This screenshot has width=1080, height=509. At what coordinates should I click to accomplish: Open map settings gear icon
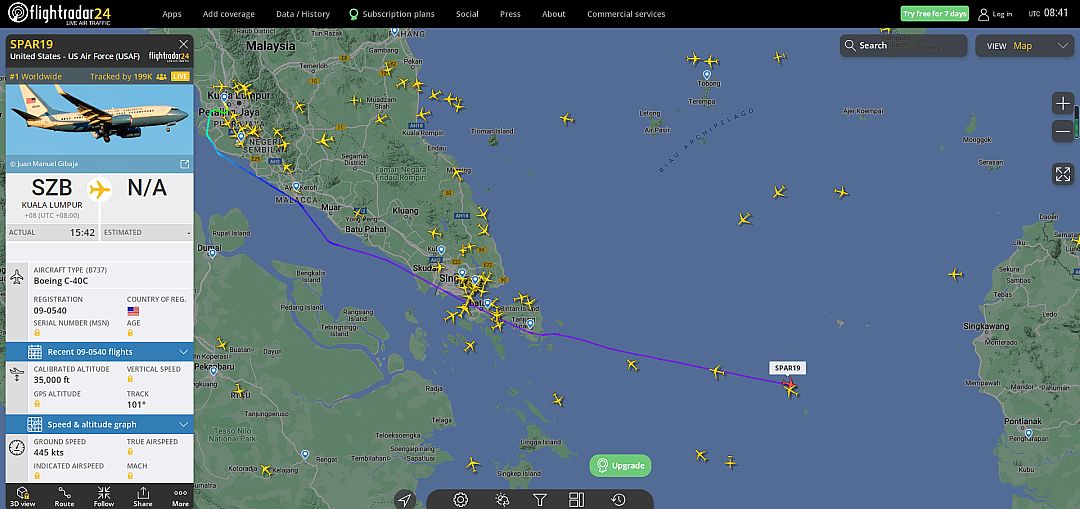(461, 500)
